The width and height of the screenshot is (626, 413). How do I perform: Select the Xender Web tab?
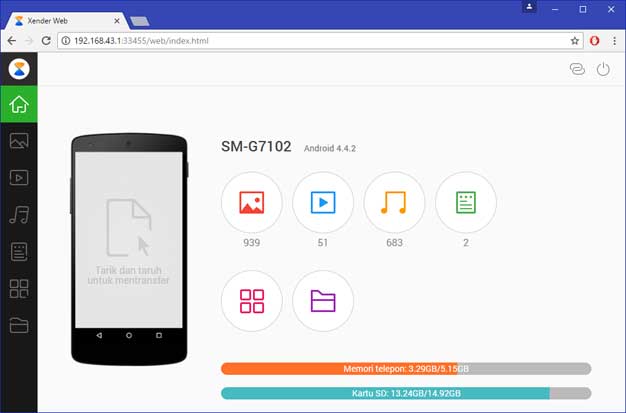click(66, 21)
